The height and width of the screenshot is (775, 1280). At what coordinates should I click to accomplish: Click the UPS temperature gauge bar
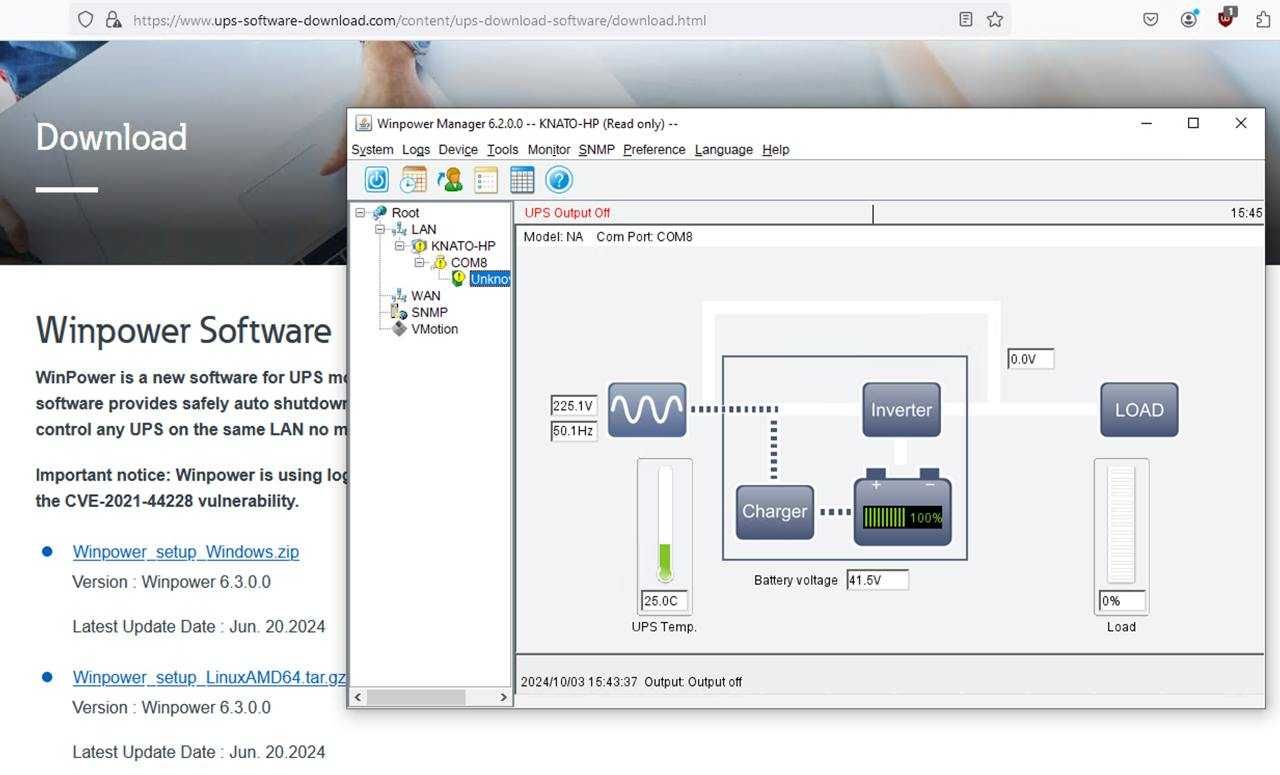[665, 524]
